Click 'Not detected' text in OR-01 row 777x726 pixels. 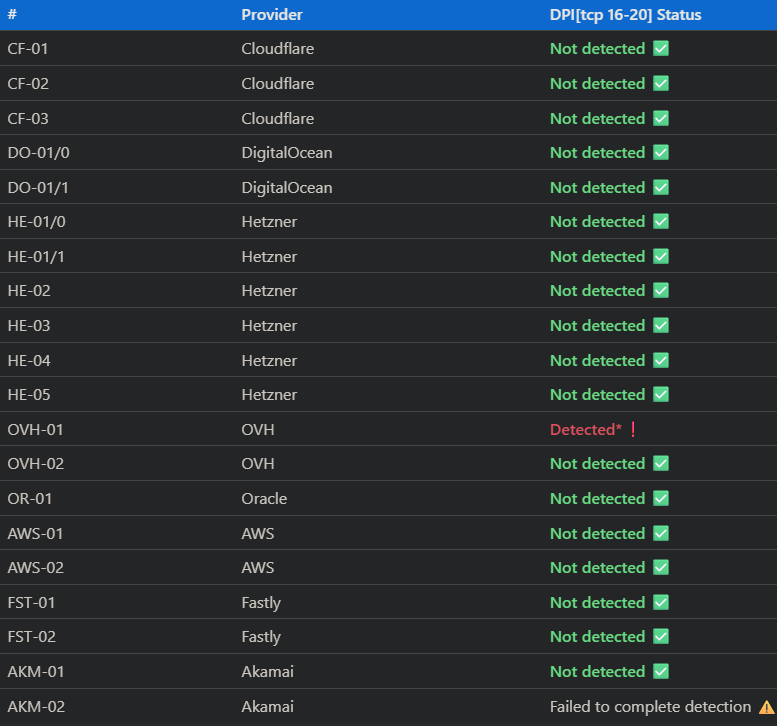pyautogui.click(x=598, y=499)
